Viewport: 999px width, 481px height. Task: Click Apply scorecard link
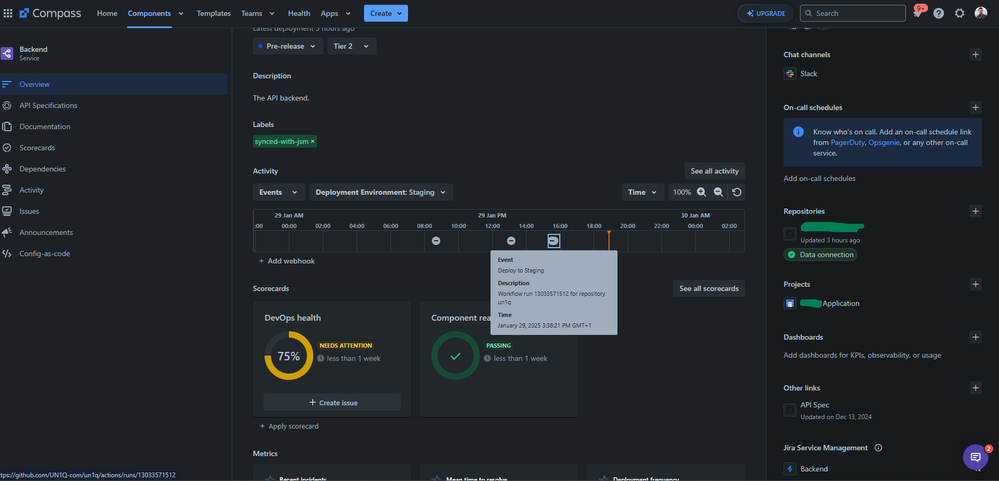[289, 426]
